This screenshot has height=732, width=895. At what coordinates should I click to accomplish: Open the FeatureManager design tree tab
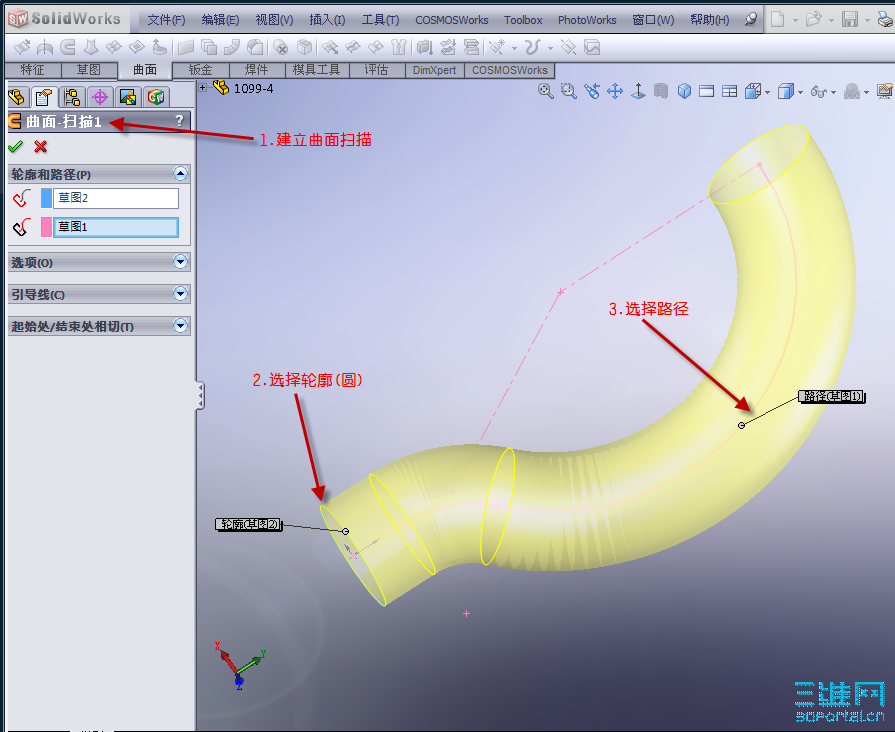(17, 97)
